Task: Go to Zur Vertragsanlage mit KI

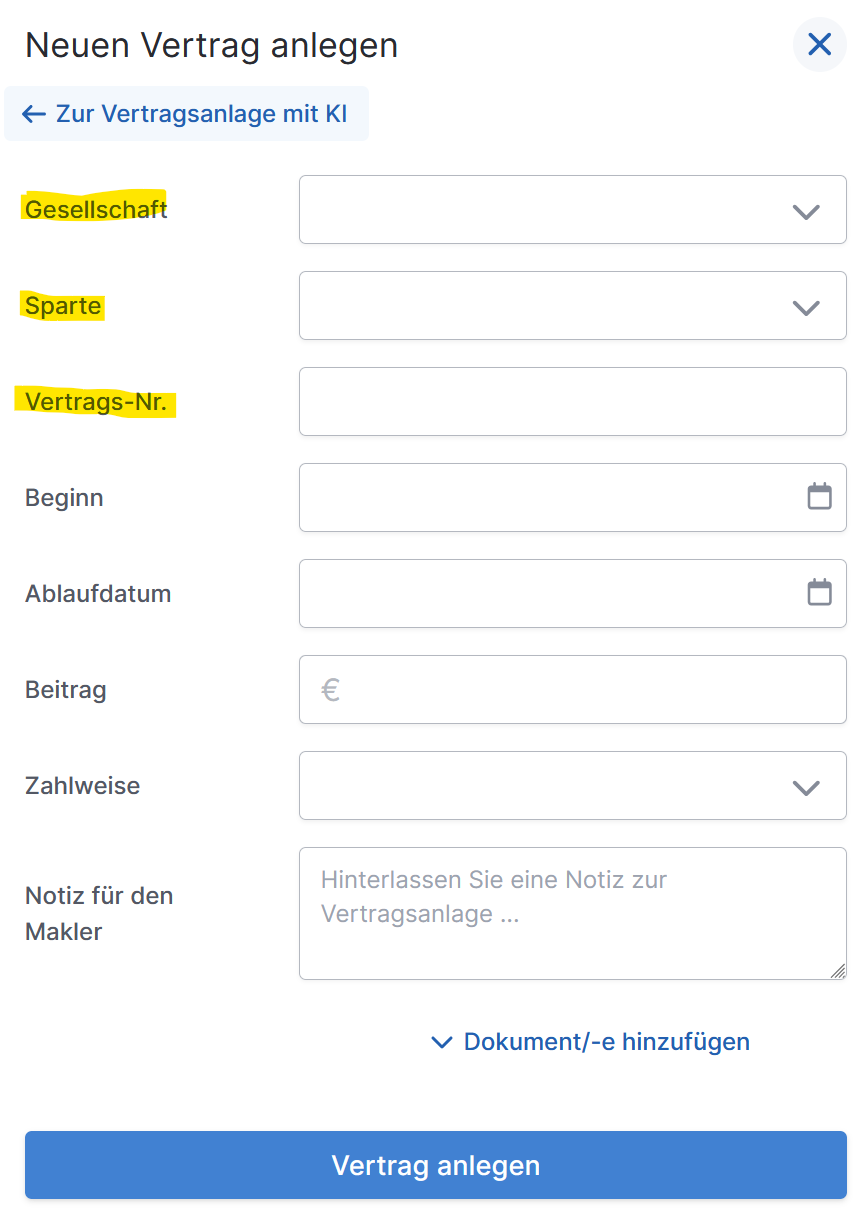Action: [201, 114]
